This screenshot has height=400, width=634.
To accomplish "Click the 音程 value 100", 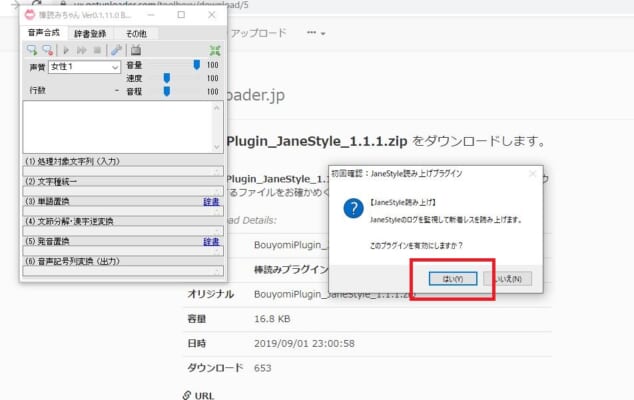I will (213, 92).
